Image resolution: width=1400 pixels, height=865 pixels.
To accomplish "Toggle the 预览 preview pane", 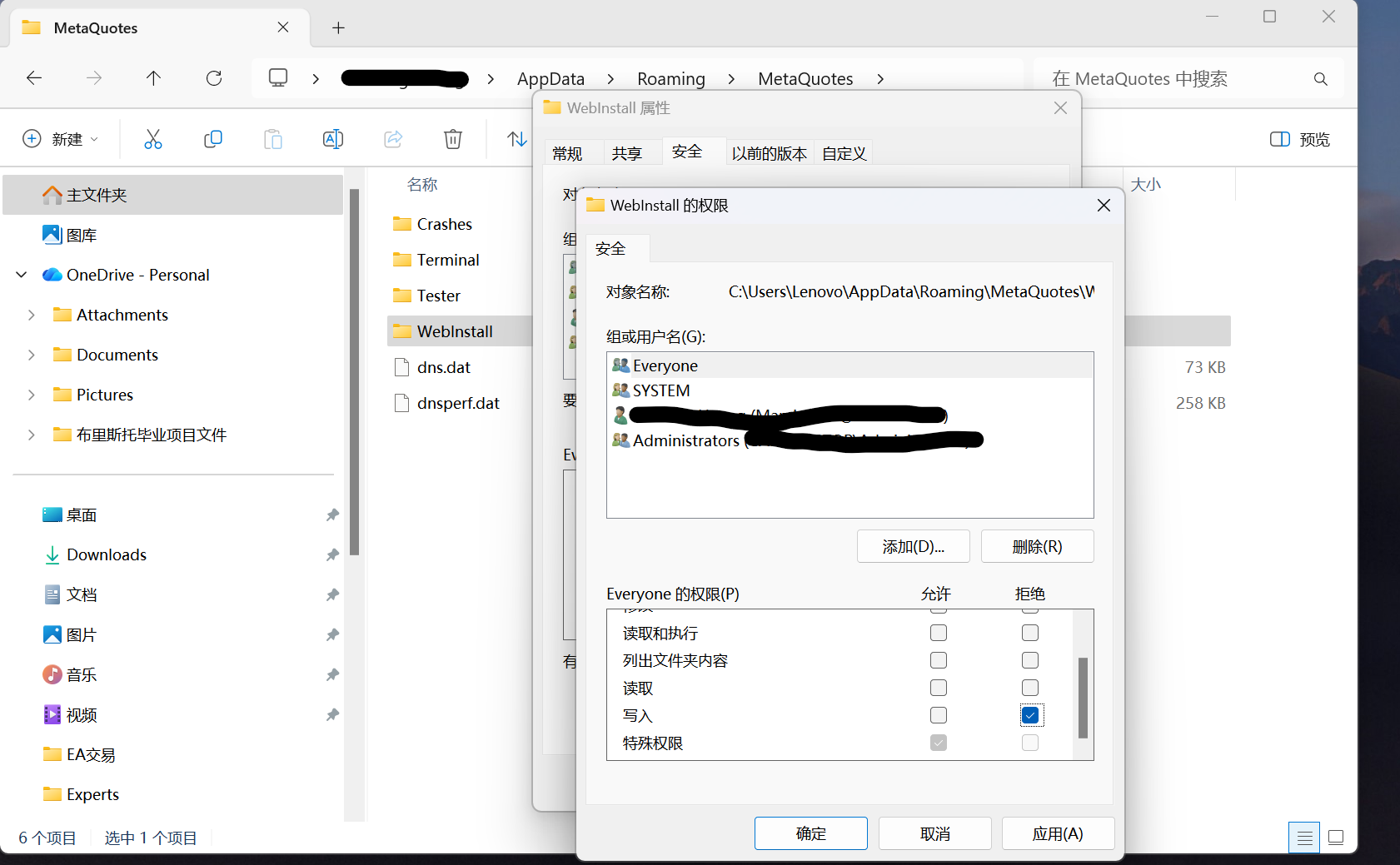I will pos(1299,139).
